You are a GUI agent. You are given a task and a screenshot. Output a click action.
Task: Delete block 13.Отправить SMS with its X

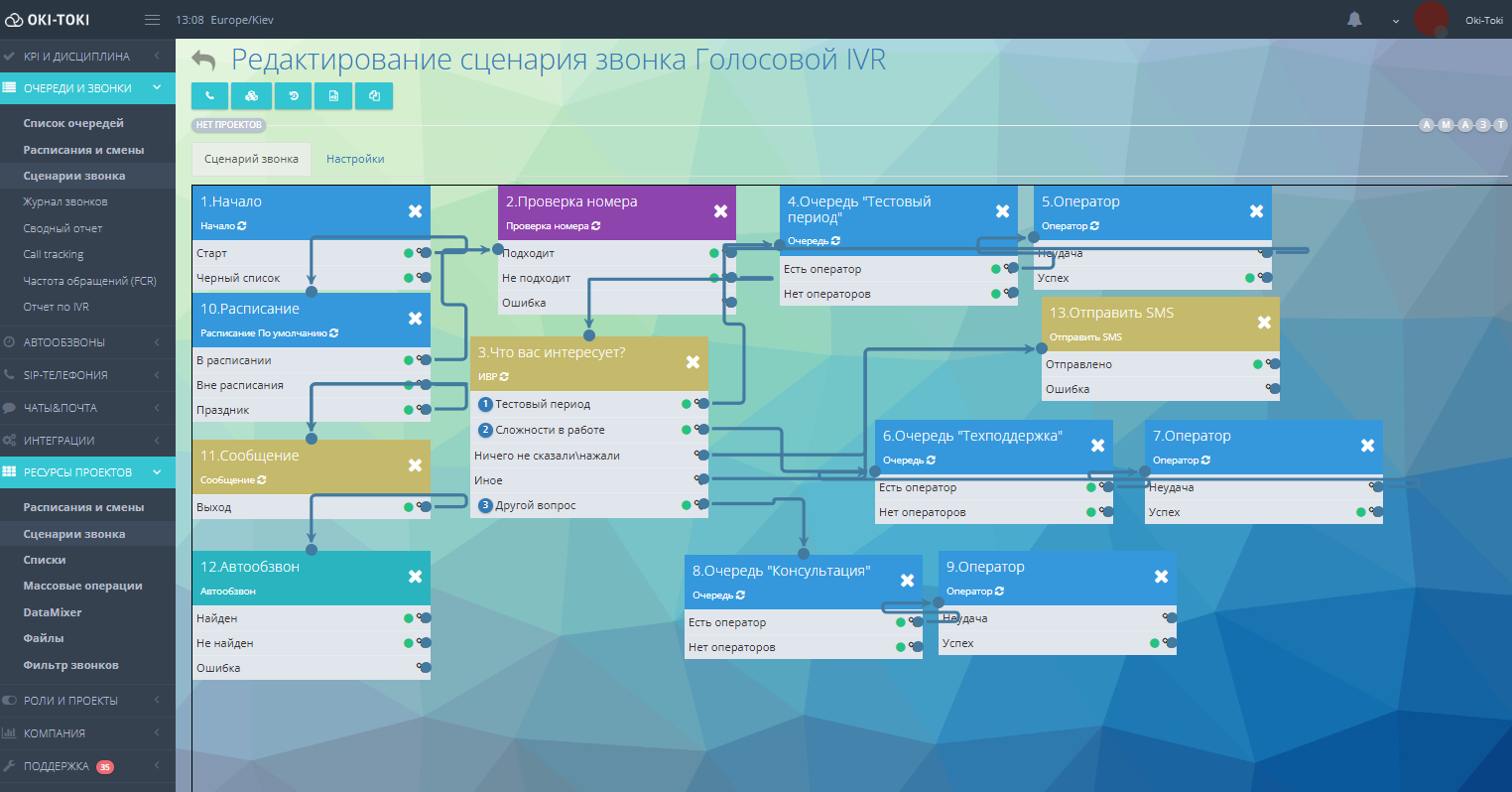pos(1264,323)
